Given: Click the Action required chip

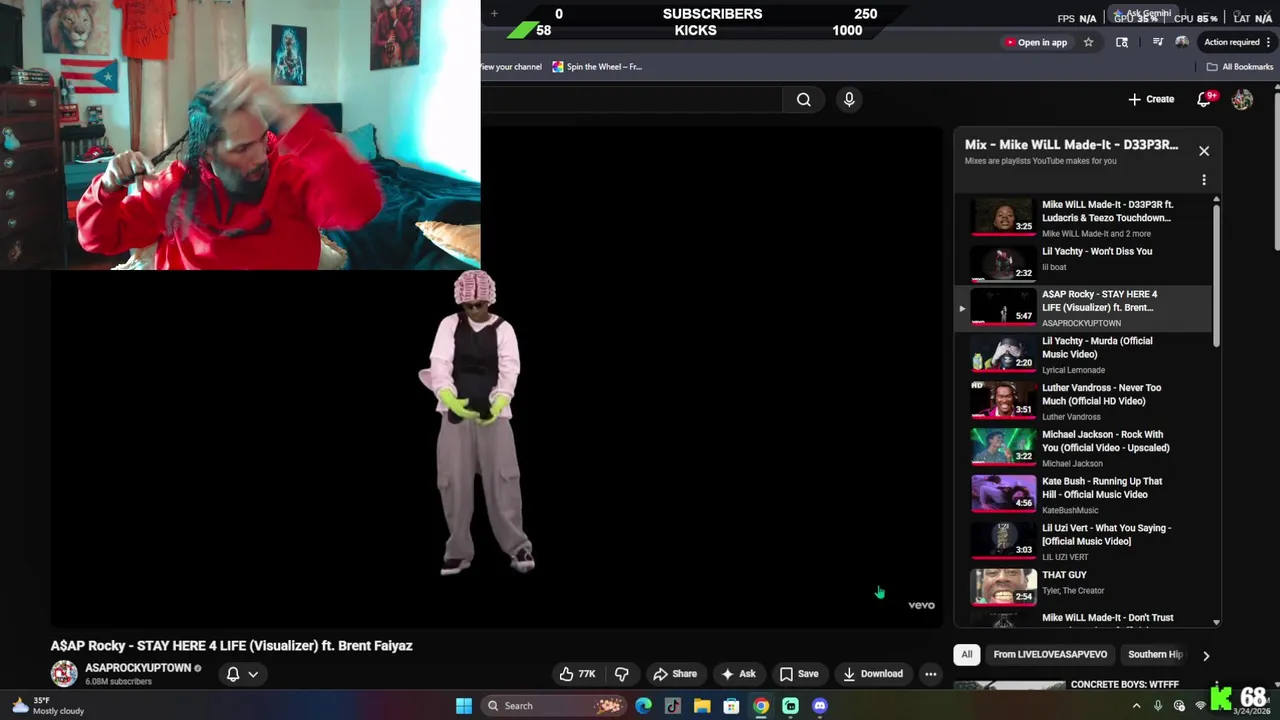Looking at the screenshot, I should click(1230, 42).
